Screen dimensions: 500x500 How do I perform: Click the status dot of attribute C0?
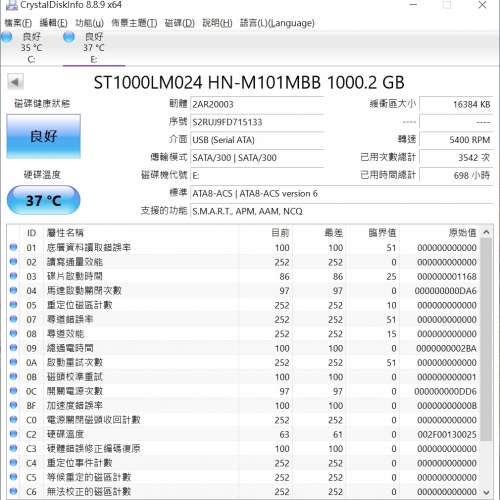13,419
